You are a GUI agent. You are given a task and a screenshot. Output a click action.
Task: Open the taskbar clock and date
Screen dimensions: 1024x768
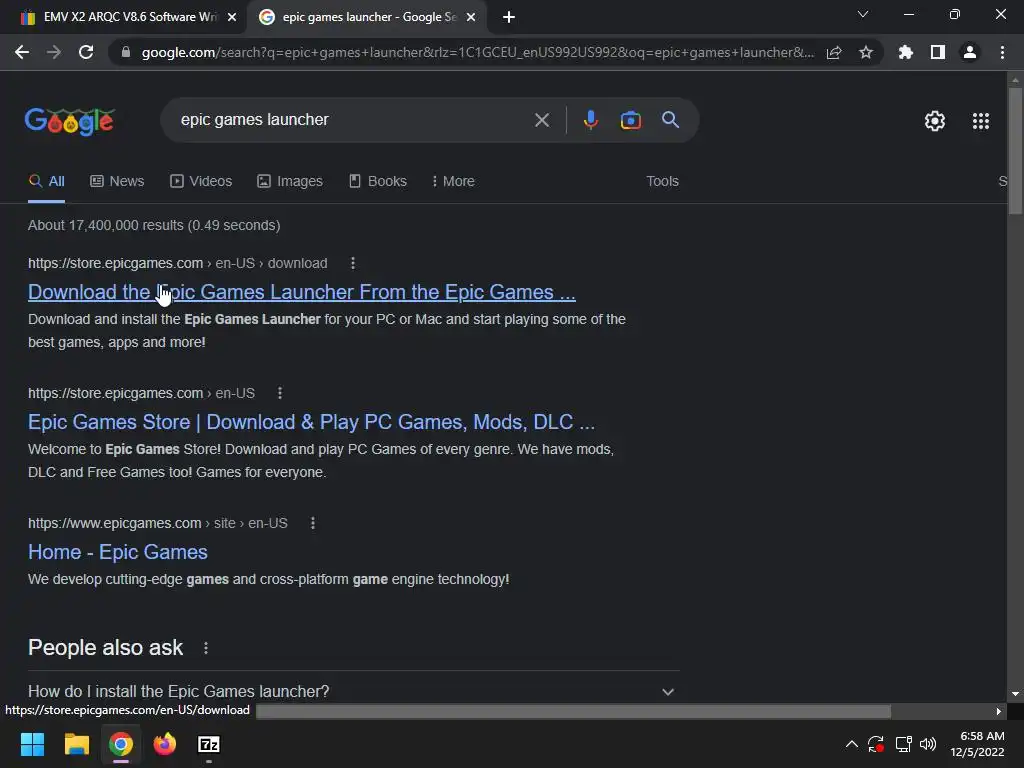977,744
